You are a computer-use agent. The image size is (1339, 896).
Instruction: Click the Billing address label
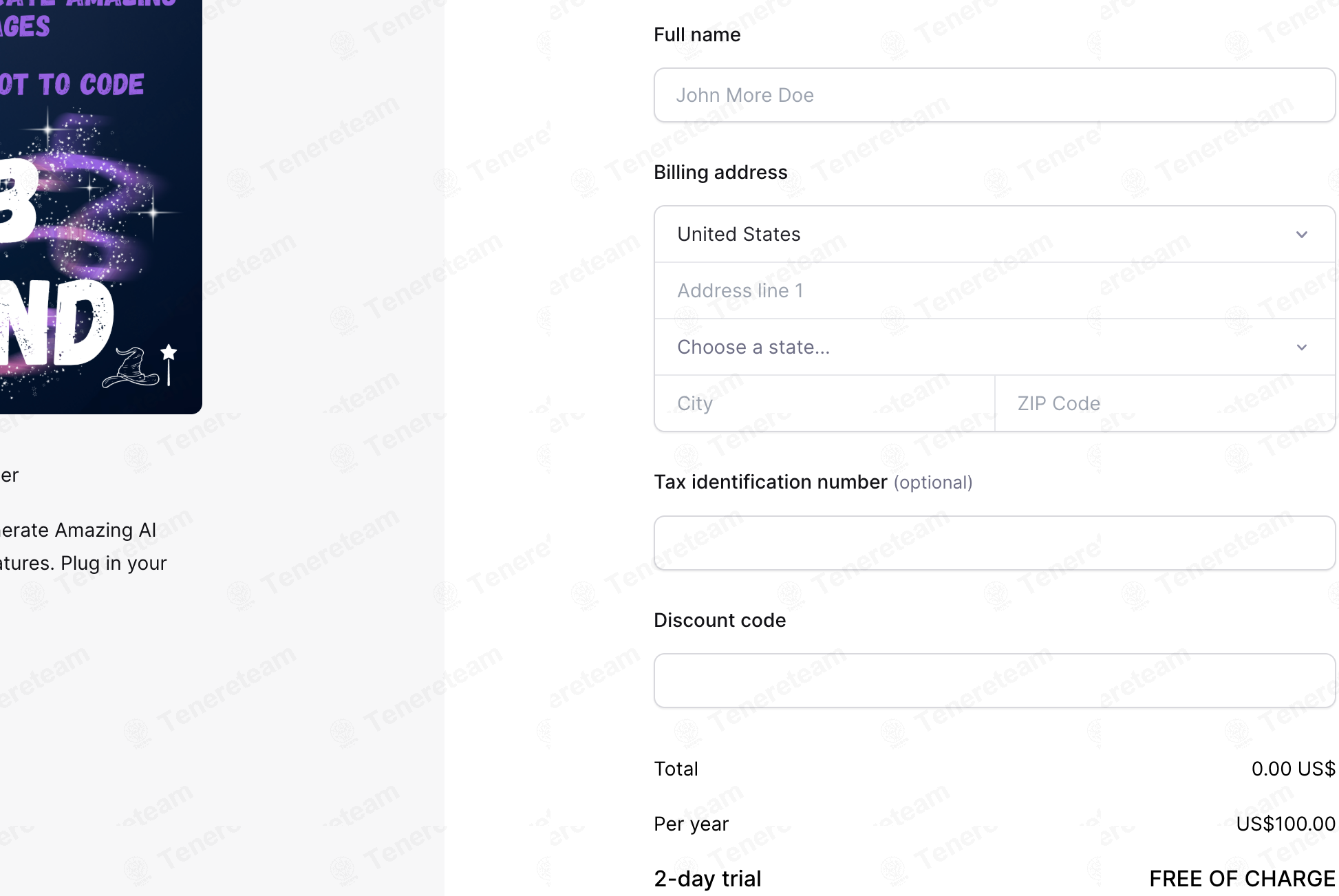click(720, 172)
